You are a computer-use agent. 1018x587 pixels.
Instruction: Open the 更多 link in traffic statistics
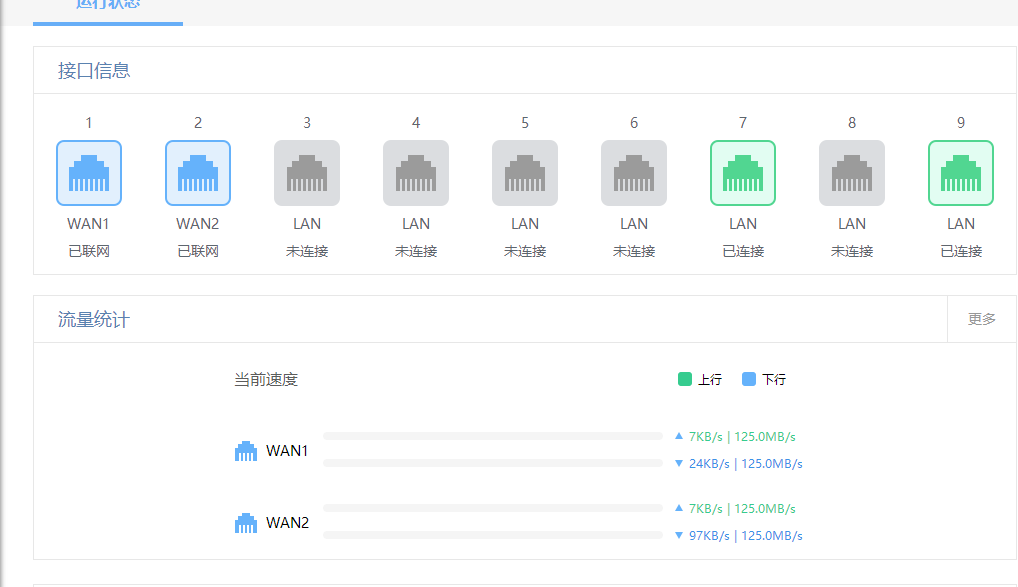(981, 318)
